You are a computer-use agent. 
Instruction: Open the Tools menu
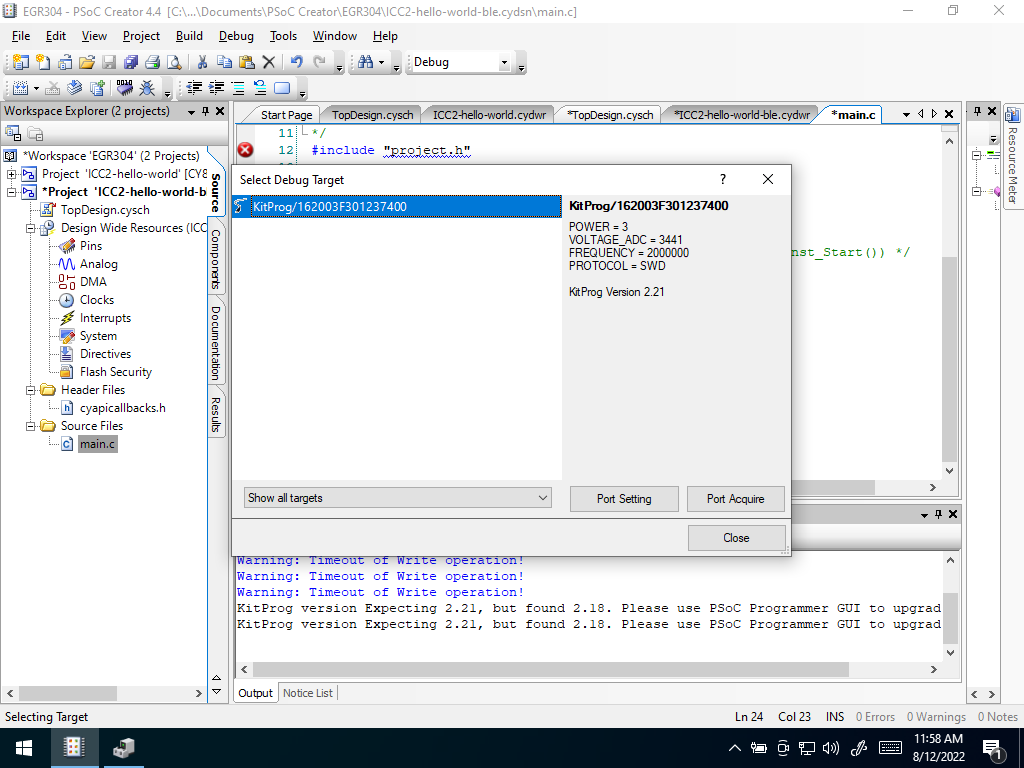(x=283, y=36)
